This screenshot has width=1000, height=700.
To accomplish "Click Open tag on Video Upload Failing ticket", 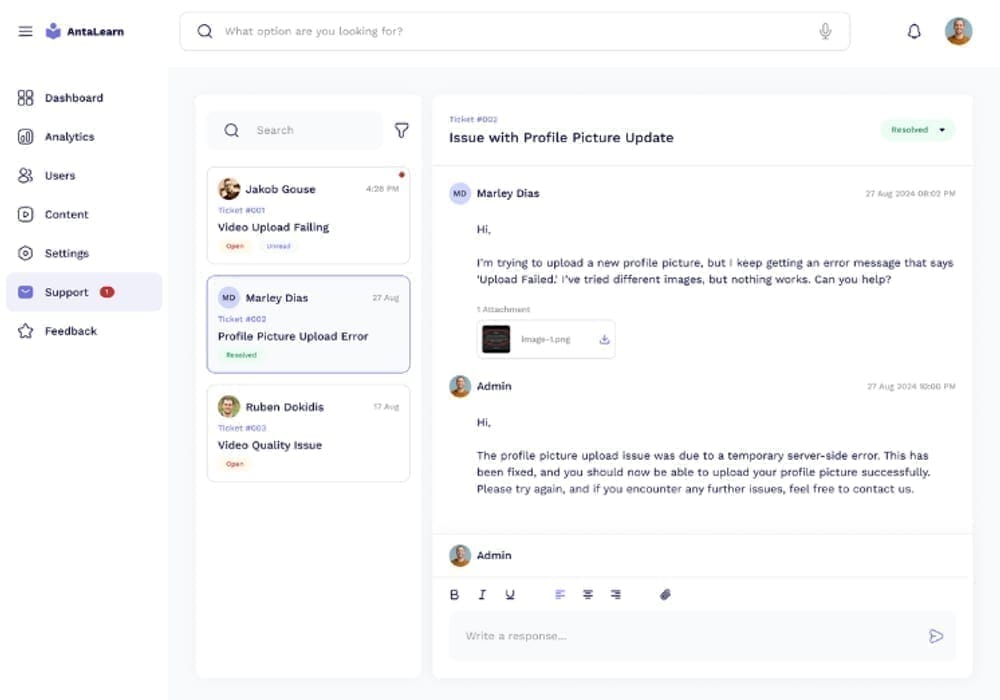I will pyautogui.click(x=235, y=246).
